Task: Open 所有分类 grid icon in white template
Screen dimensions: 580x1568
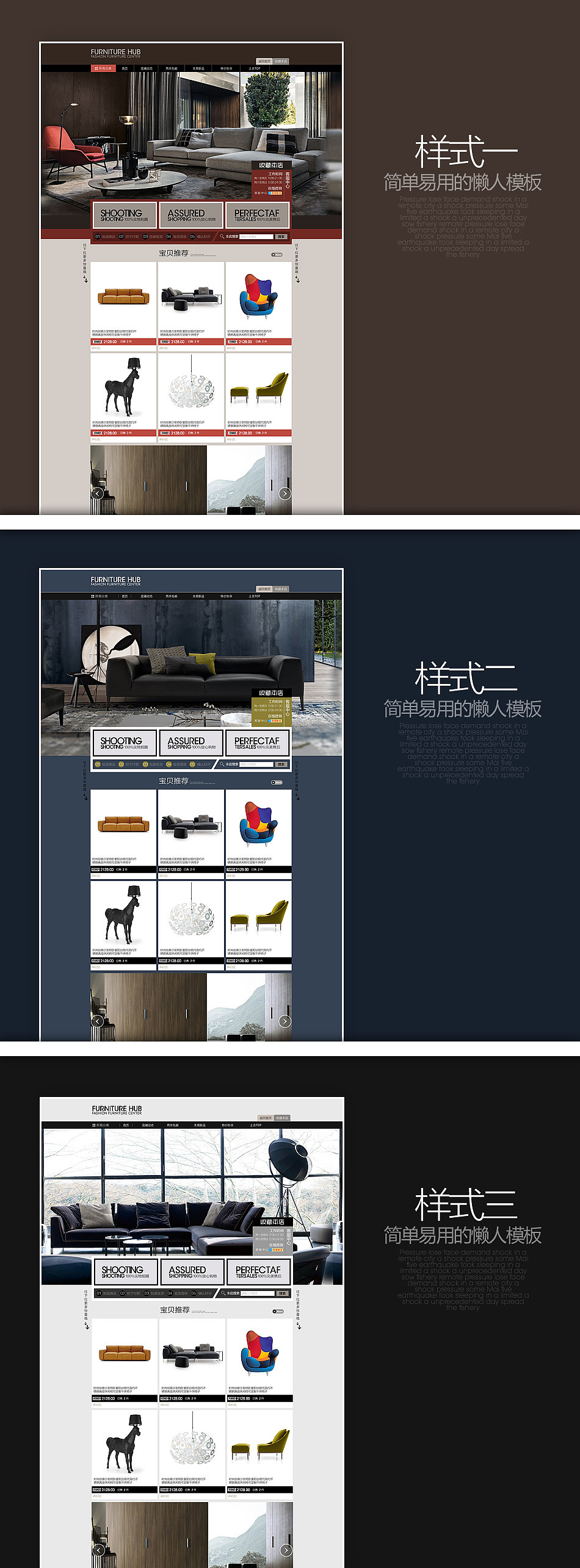Action: click(x=94, y=1125)
